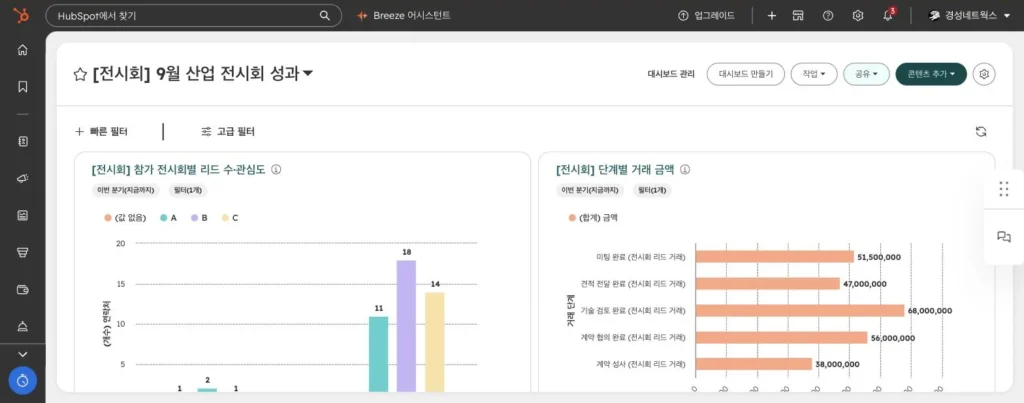Open the Content sidebar icon
Image resolution: width=1024 pixels, height=403 pixels.
[23, 215]
